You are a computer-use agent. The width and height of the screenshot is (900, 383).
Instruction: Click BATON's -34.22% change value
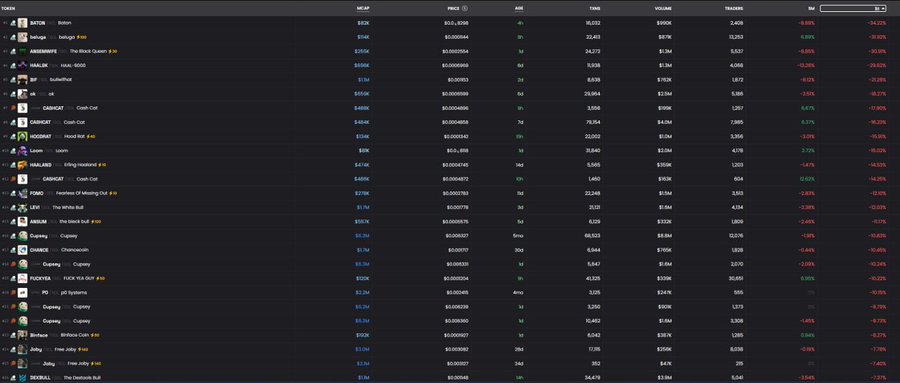(876, 23)
